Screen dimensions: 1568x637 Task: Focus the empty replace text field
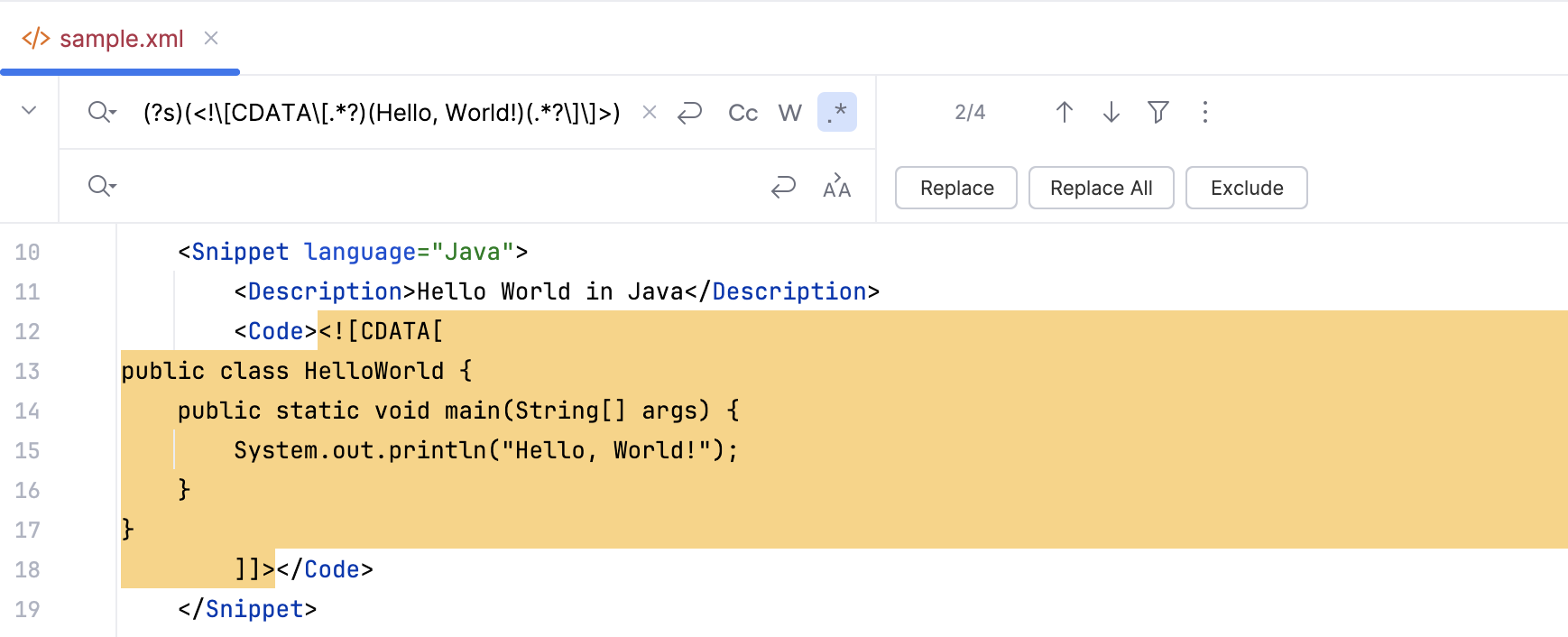(x=433, y=187)
